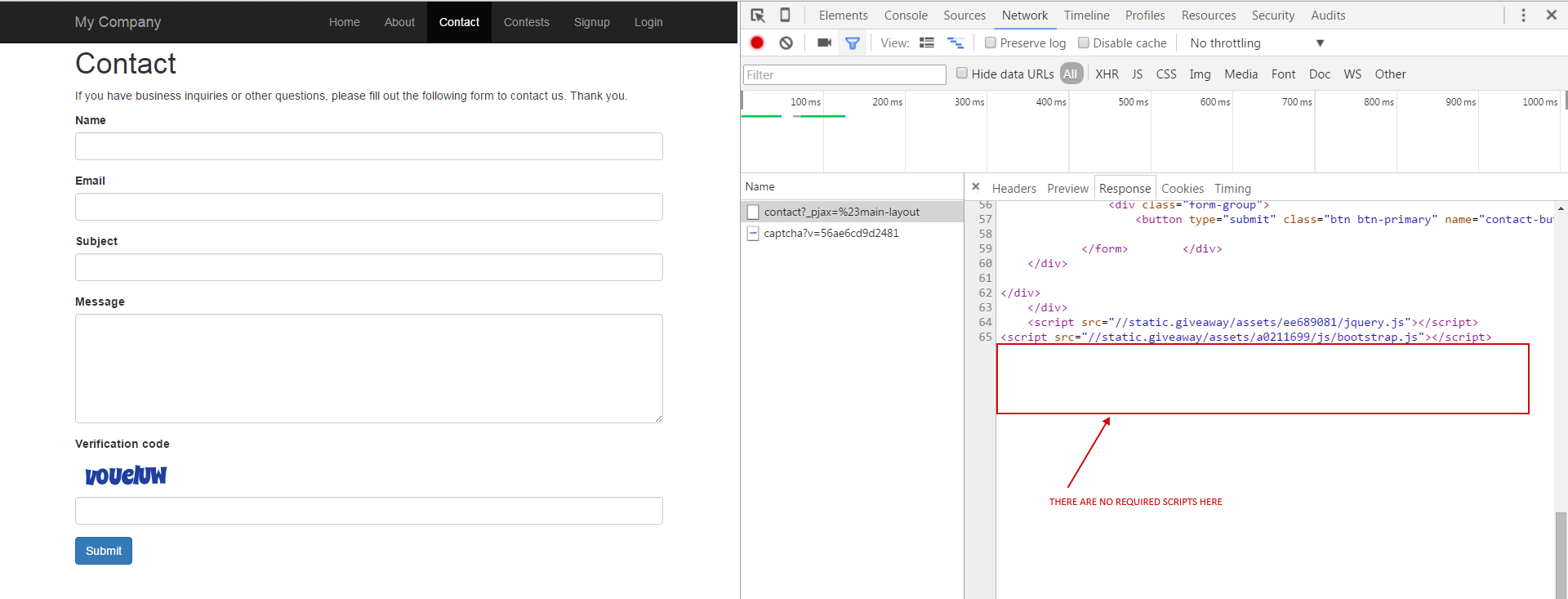Open the Console tab
The image size is (1568, 599).
(x=906, y=16)
